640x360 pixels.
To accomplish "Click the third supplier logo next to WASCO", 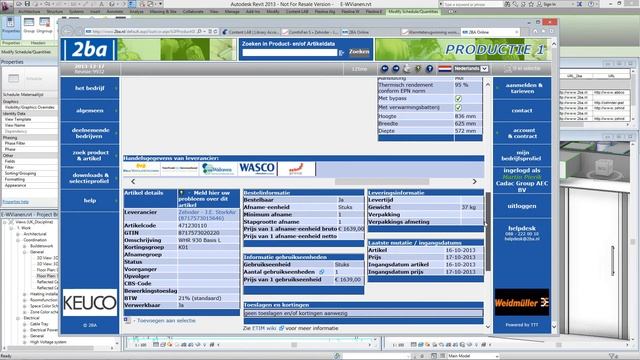I will pos(218,169).
